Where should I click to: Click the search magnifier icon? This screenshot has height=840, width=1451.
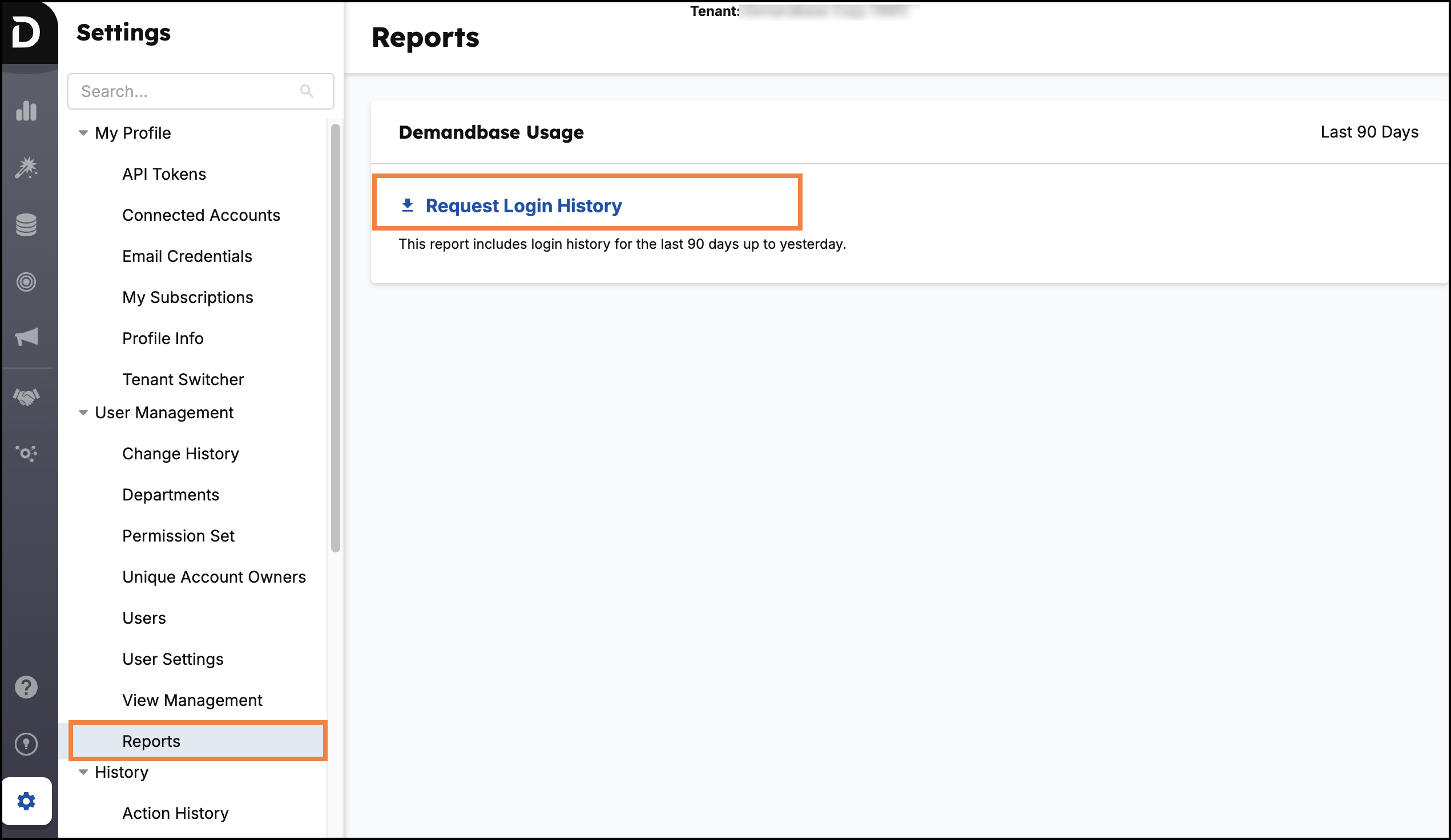pyautogui.click(x=307, y=91)
